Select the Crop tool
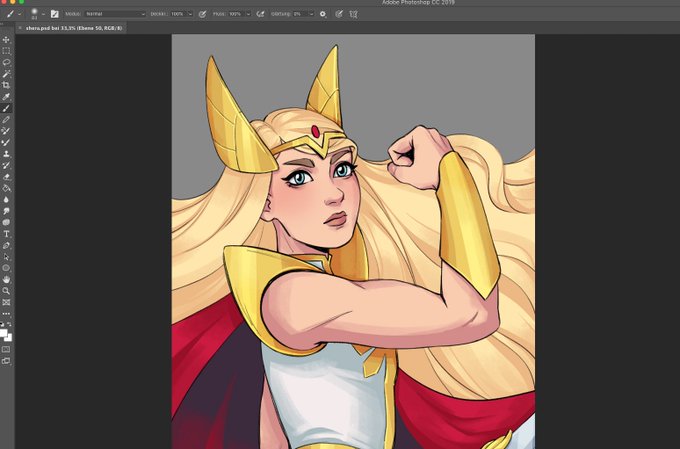 click(x=6, y=85)
